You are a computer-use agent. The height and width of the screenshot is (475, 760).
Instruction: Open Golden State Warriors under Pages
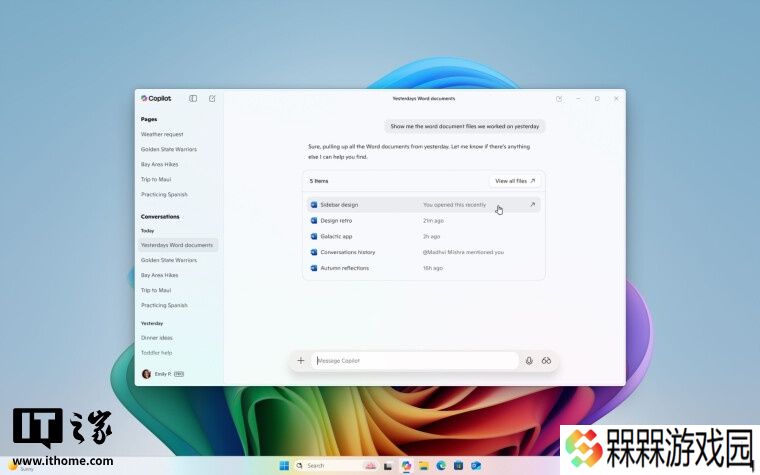point(169,149)
